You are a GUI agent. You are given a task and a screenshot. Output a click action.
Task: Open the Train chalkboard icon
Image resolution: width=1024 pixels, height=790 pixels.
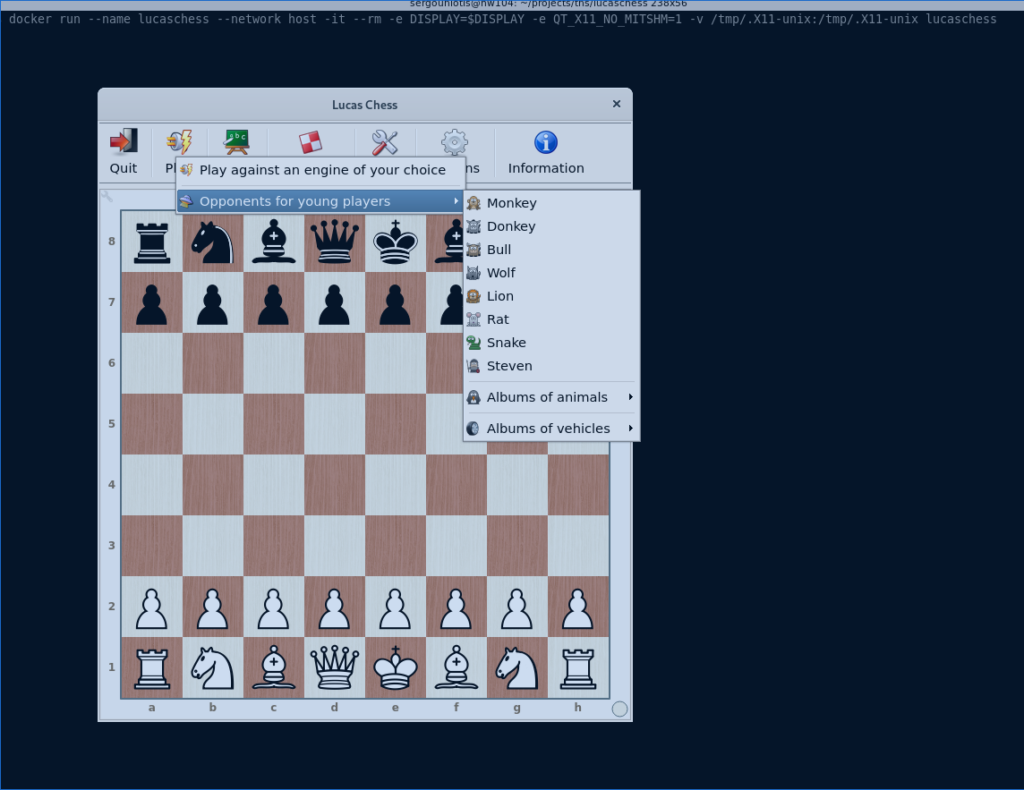pyautogui.click(x=236, y=142)
